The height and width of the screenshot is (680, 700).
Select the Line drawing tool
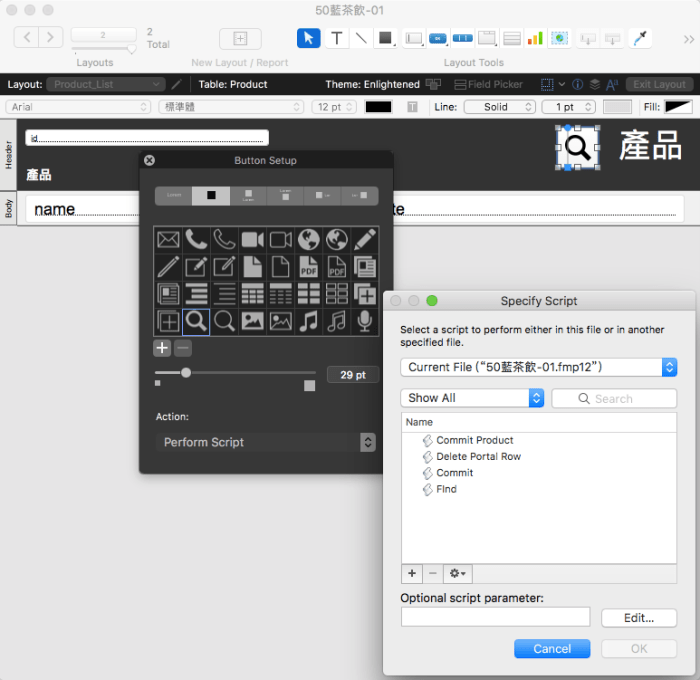pos(361,39)
